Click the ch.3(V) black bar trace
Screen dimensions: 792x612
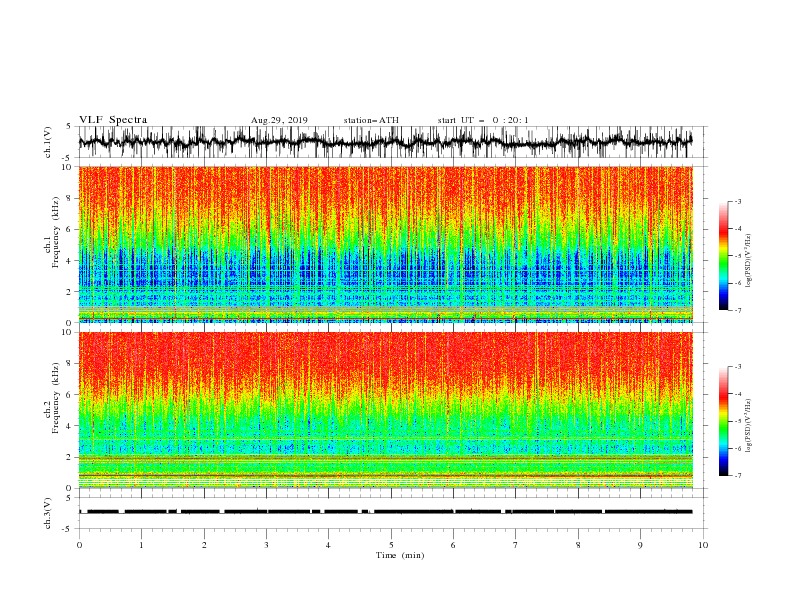click(x=386, y=512)
